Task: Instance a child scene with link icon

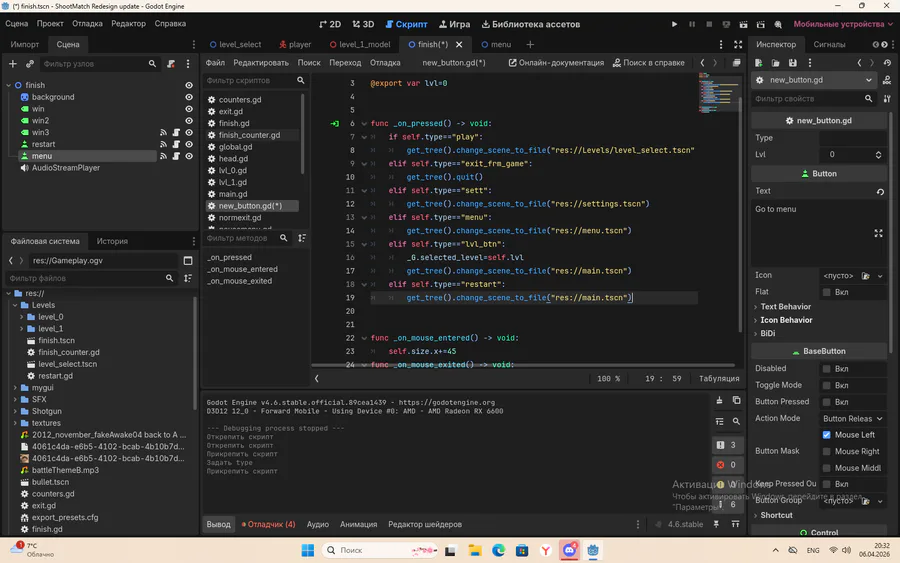Action: click(x=30, y=64)
